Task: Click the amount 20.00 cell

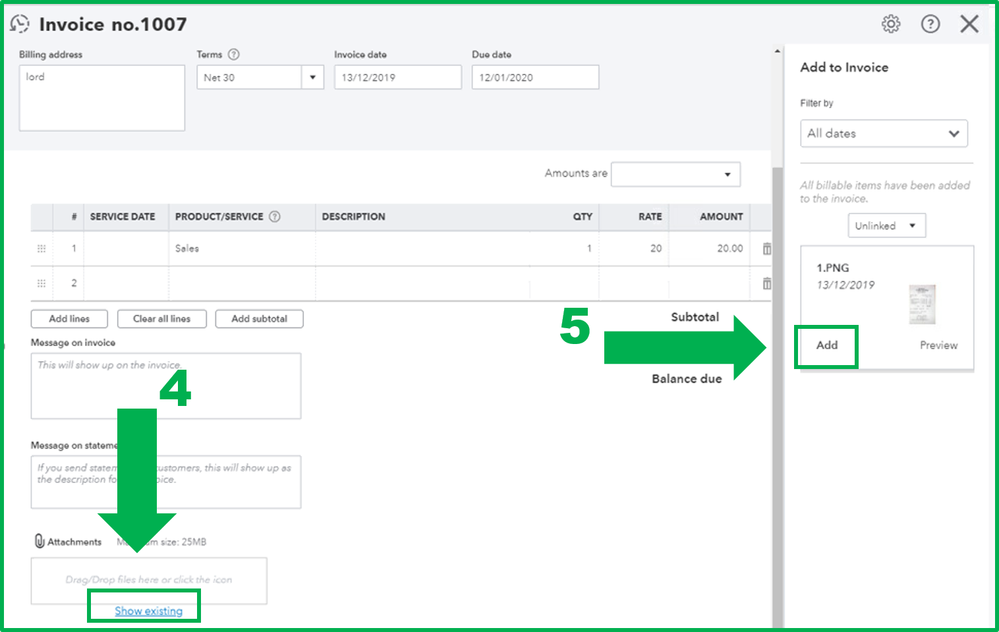Action: point(709,248)
